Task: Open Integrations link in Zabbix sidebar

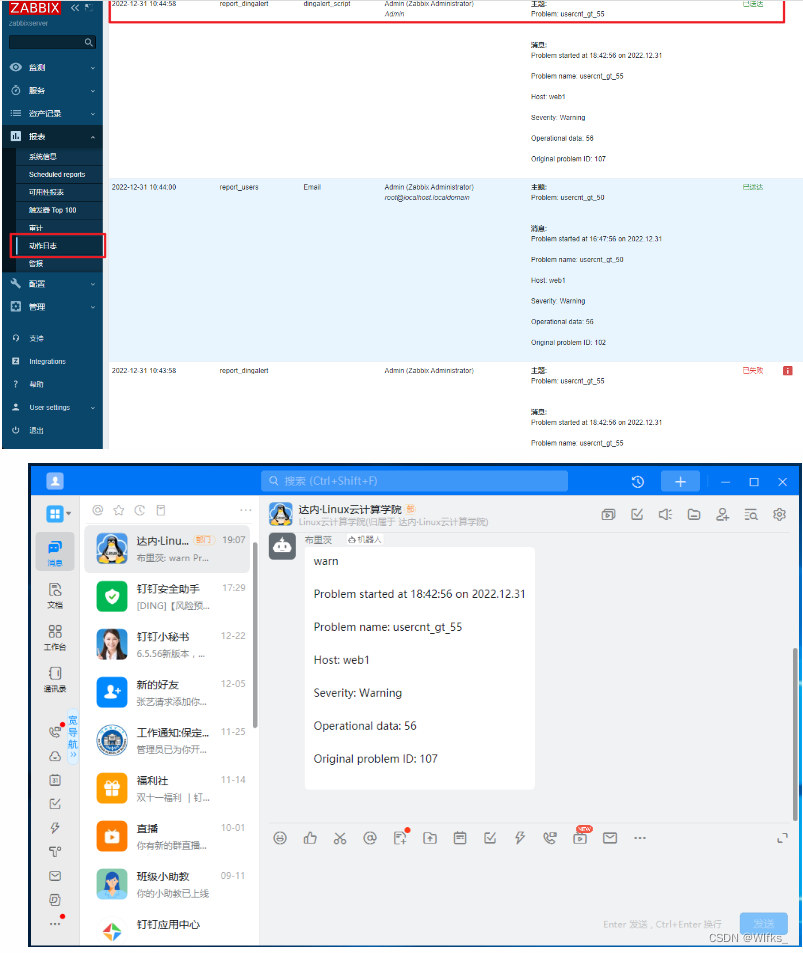Action: point(47,362)
